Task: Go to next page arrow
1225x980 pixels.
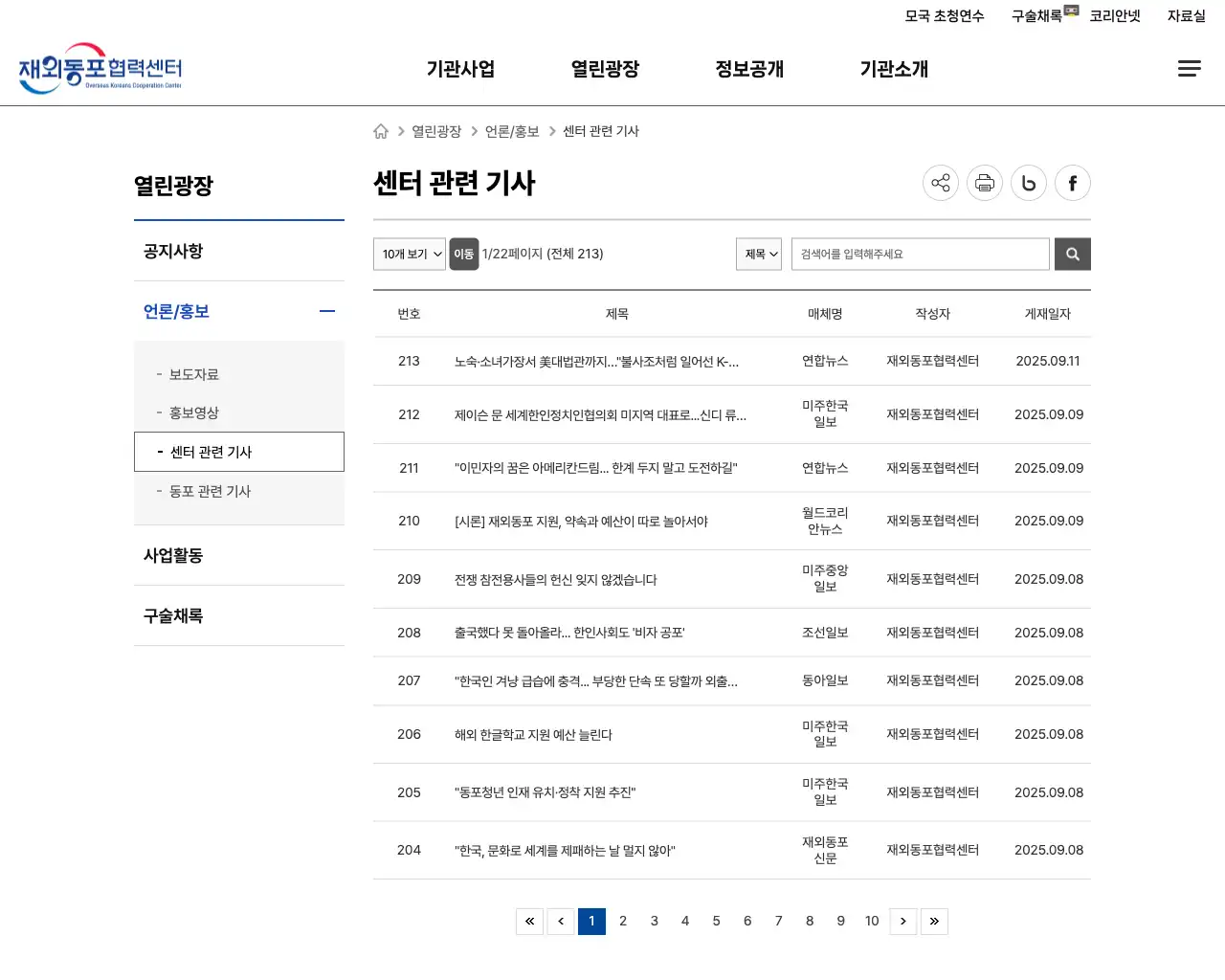Action: (x=903, y=921)
